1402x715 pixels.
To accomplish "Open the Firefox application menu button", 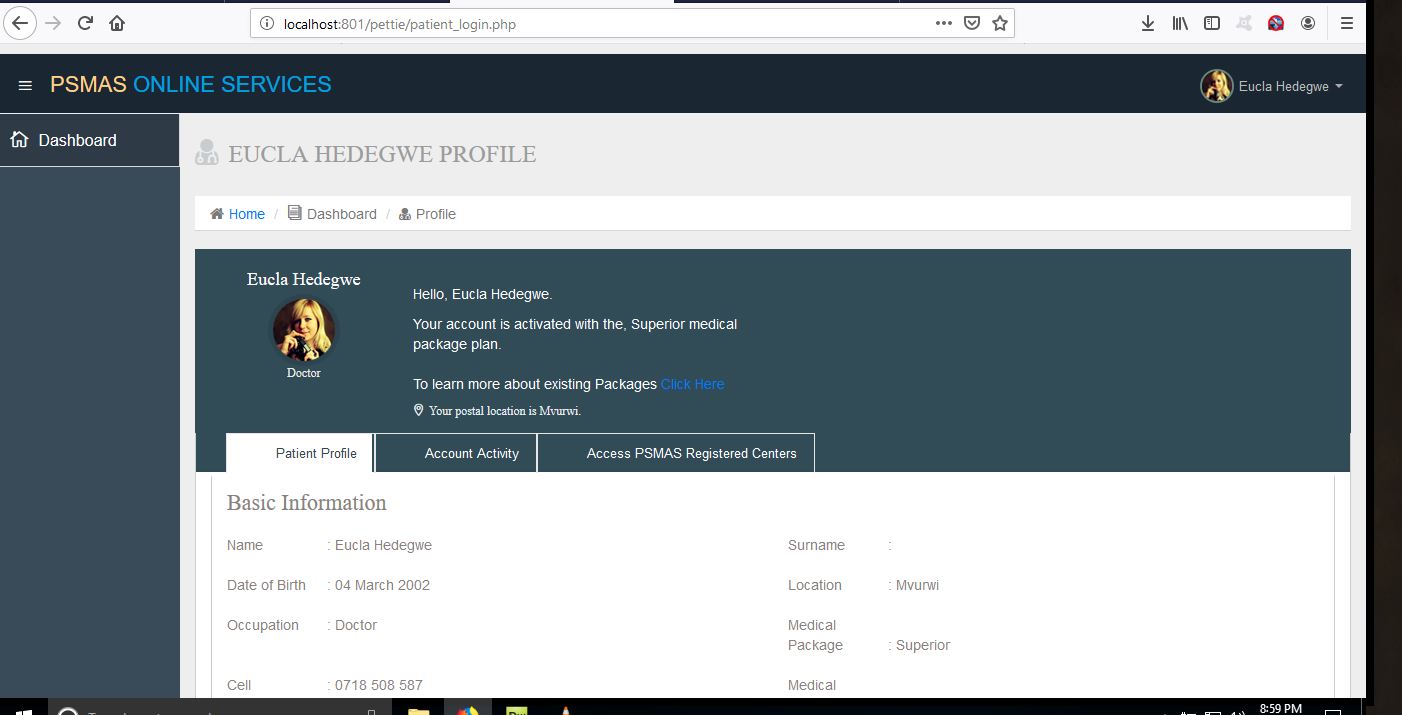I will [1347, 23].
